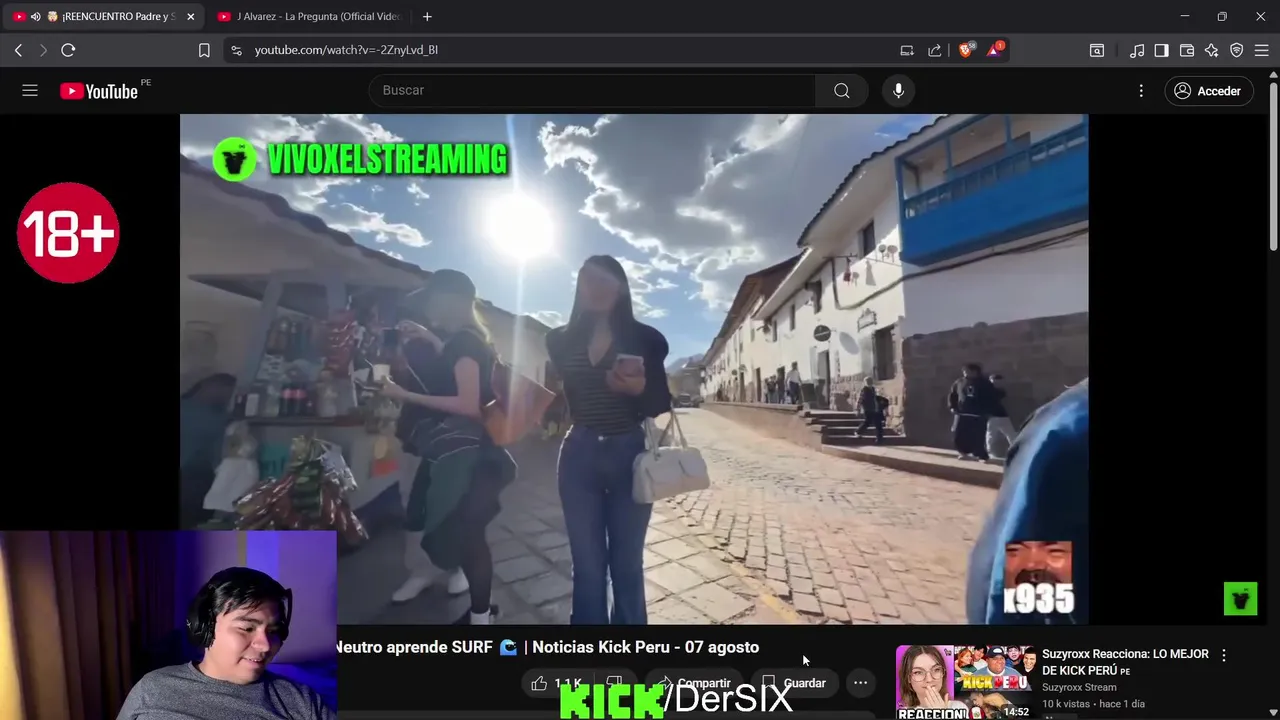Screen dimensions: 1280x720
Task: Start voice search with microphone
Action: [898, 90]
